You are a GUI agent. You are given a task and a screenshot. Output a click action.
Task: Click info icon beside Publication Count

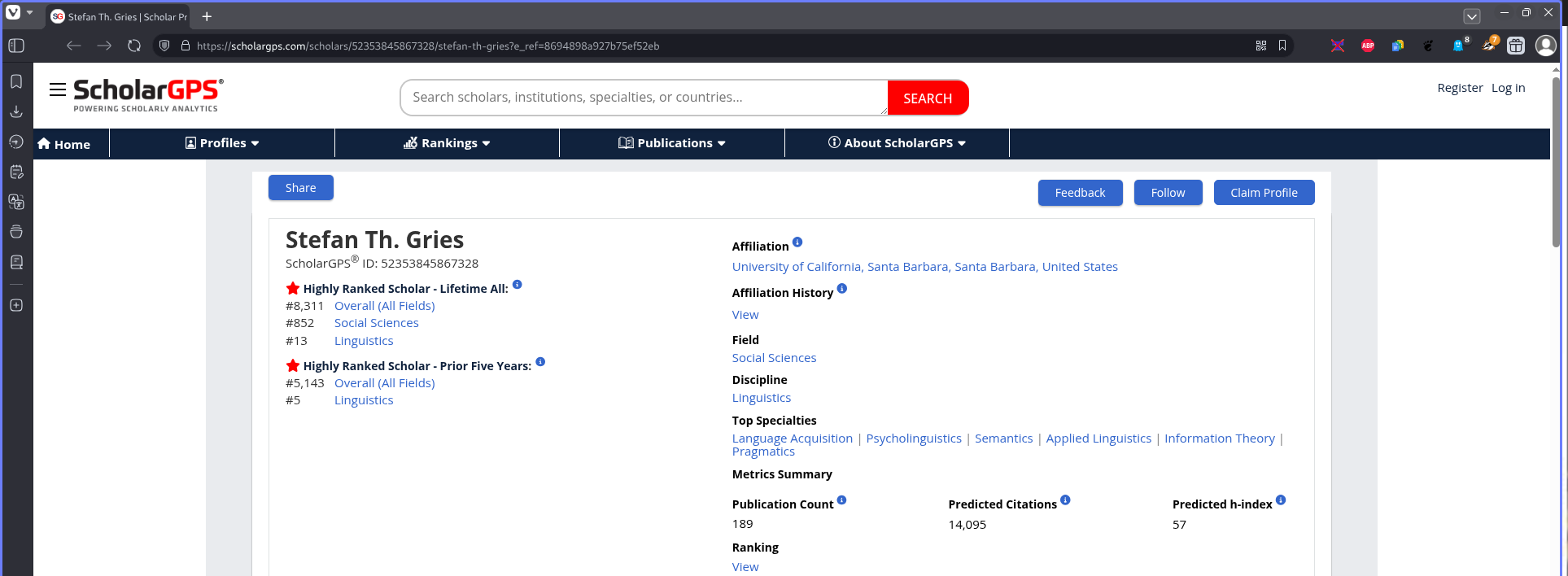841,500
